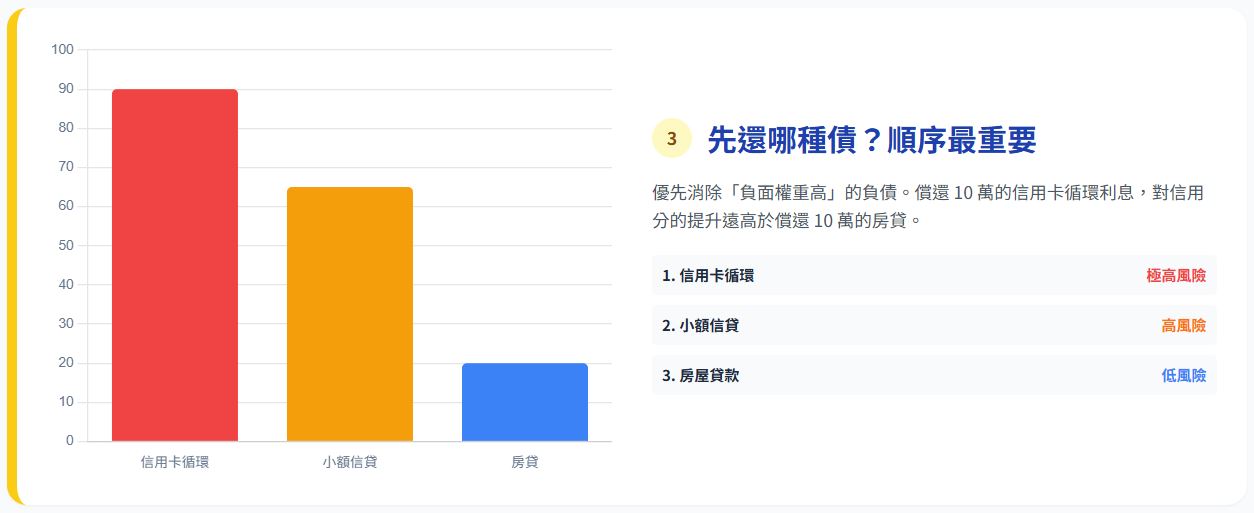Click the heading 先還哪種債？順序最重要
This screenshot has height=513, width=1254.
pyautogui.click(x=871, y=140)
